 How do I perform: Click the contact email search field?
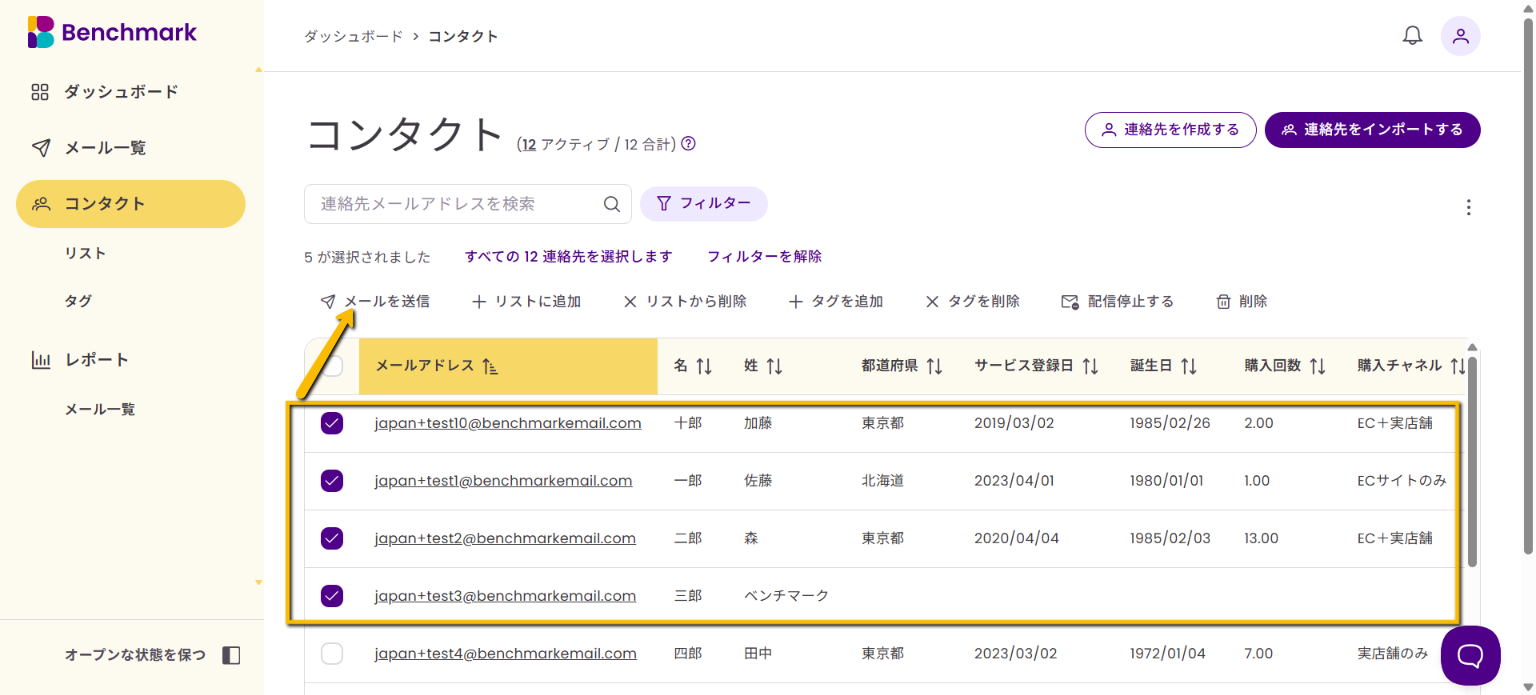[468, 204]
